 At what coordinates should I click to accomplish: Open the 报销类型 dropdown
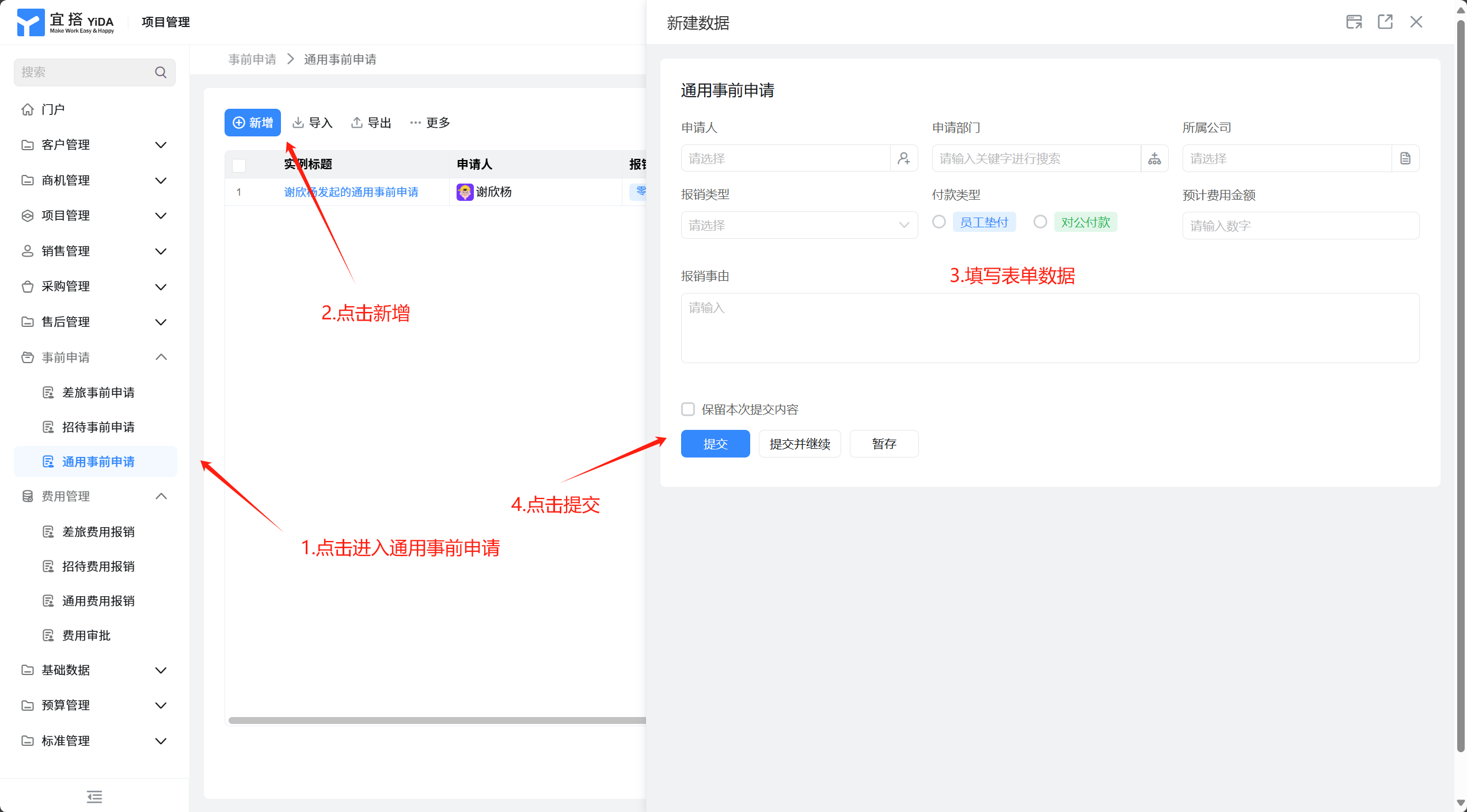coord(799,225)
